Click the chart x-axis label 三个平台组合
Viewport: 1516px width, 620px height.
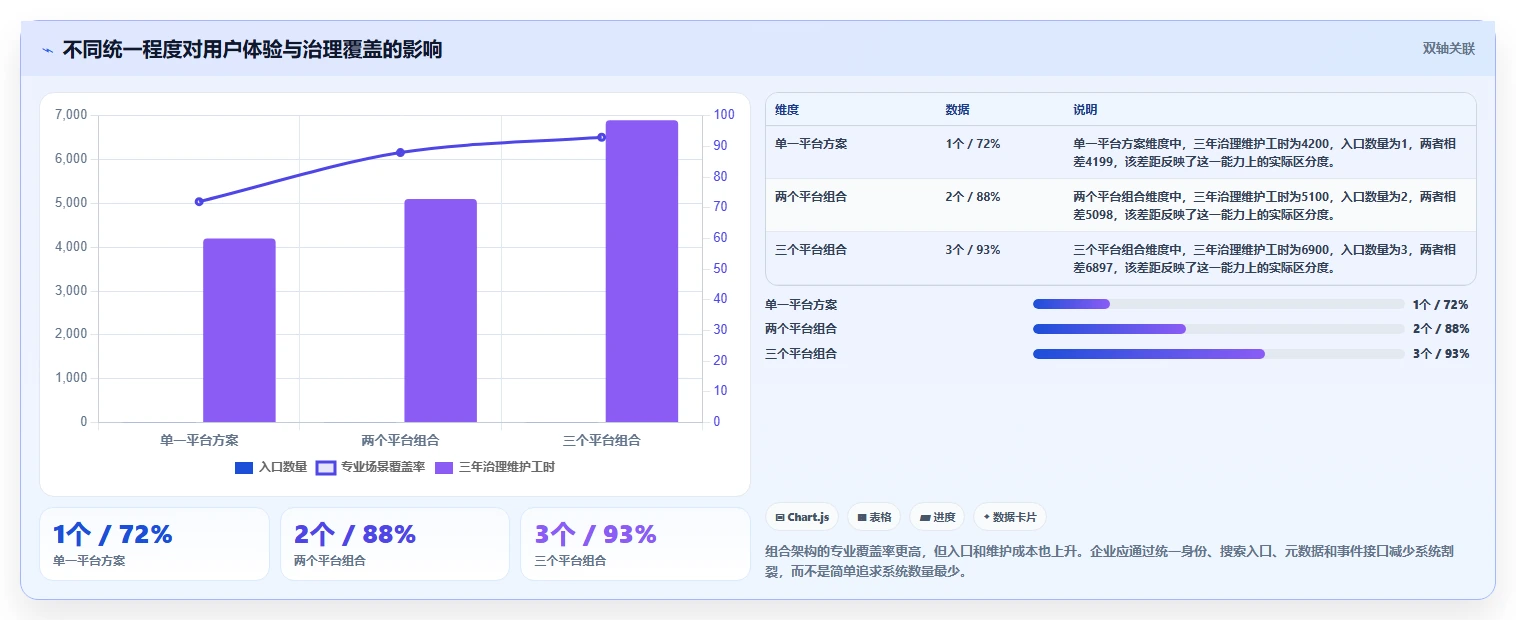pos(601,440)
